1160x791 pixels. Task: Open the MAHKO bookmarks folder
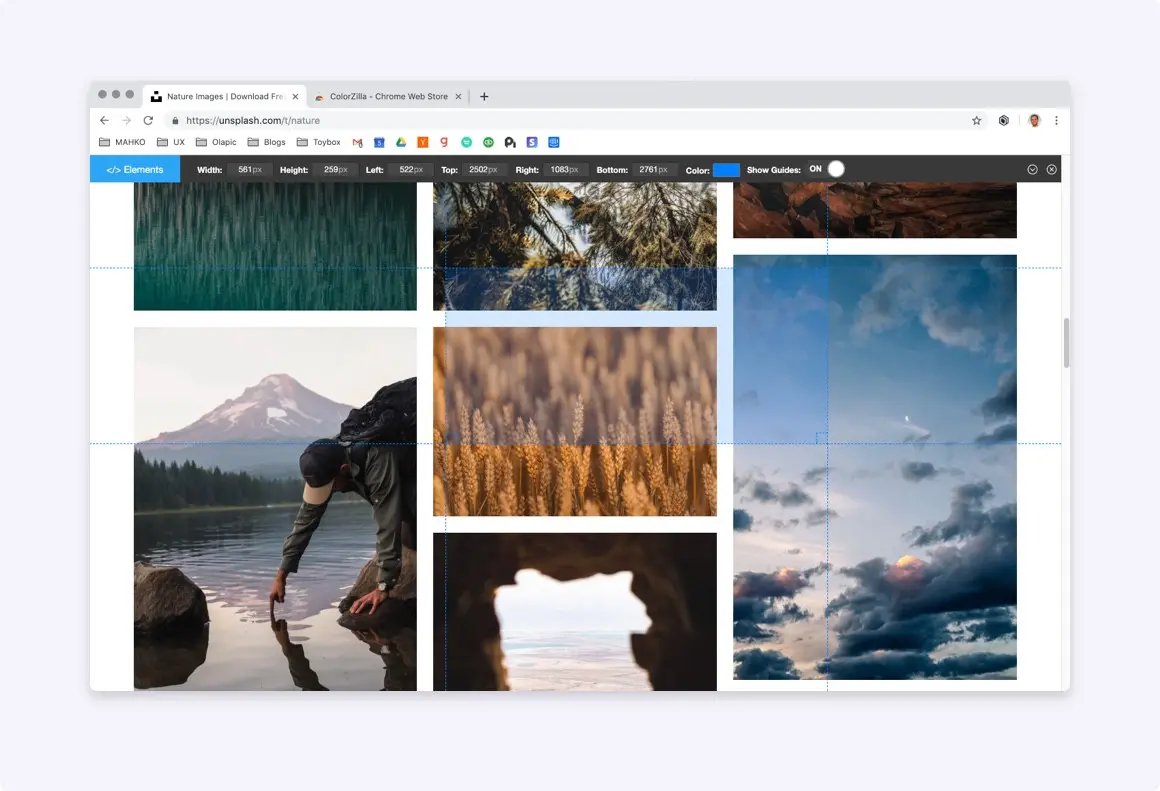pyautogui.click(x=122, y=142)
